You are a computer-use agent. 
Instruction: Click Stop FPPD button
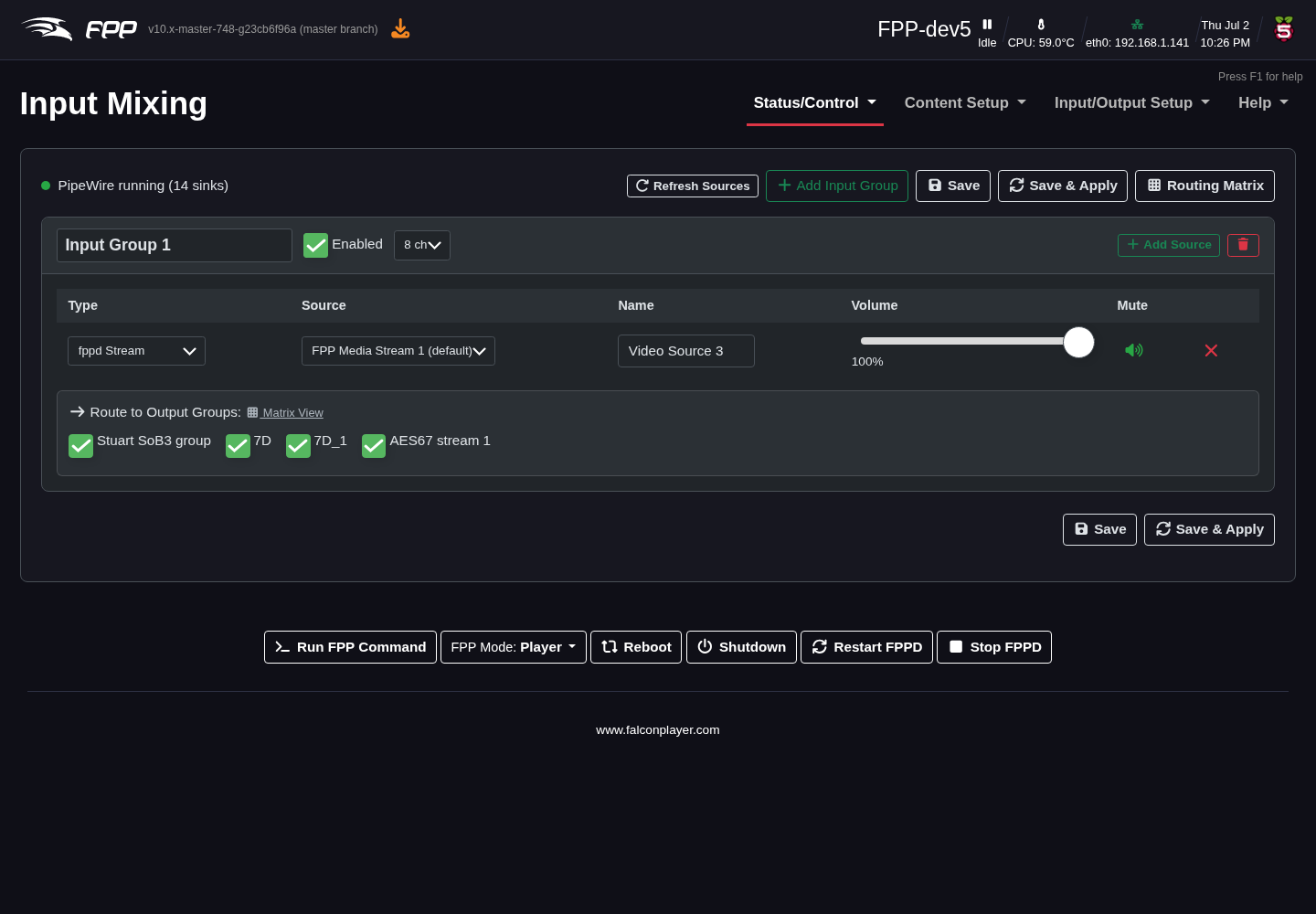point(994,647)
